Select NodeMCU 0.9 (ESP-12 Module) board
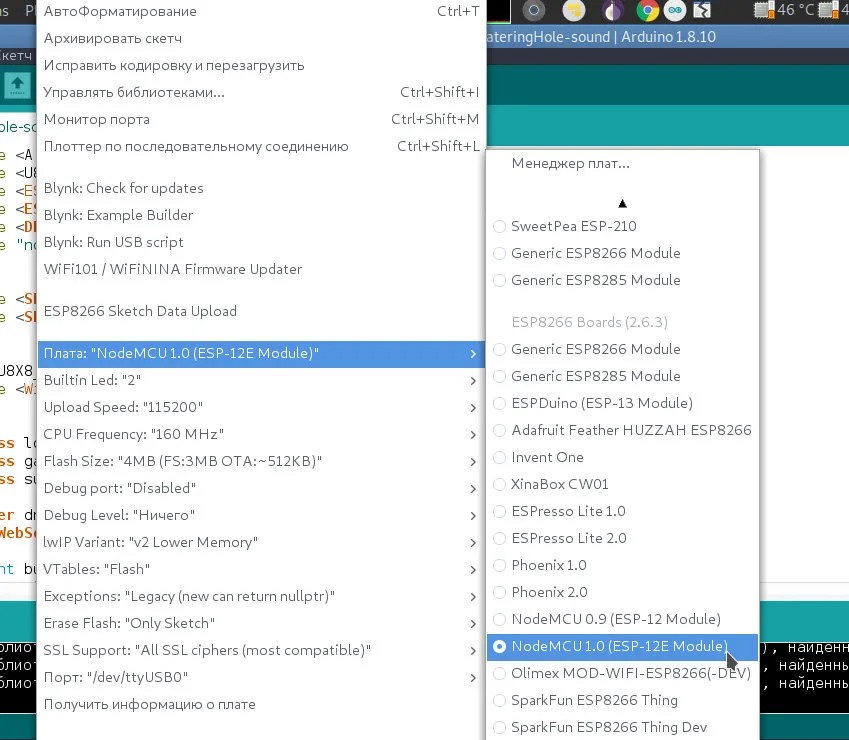Image resolution: width=849 pixels, height=740 pixels. (x=615, y=619)
